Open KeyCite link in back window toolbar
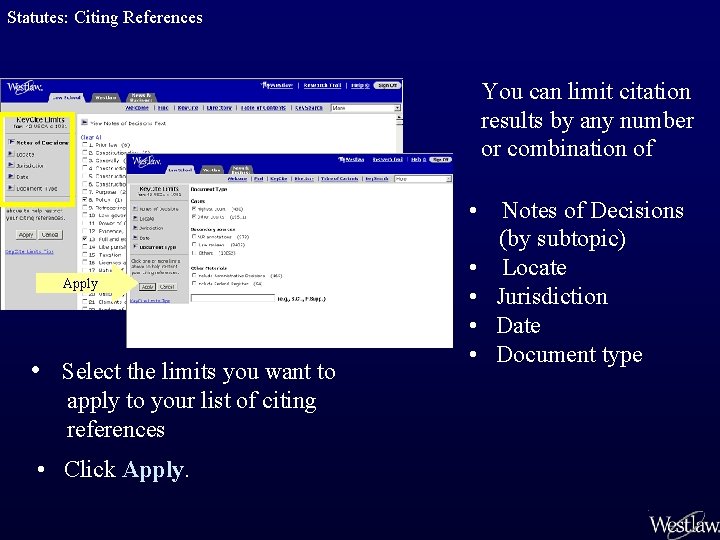Screen dimensions: 720x540 click(x=188, y=108)
